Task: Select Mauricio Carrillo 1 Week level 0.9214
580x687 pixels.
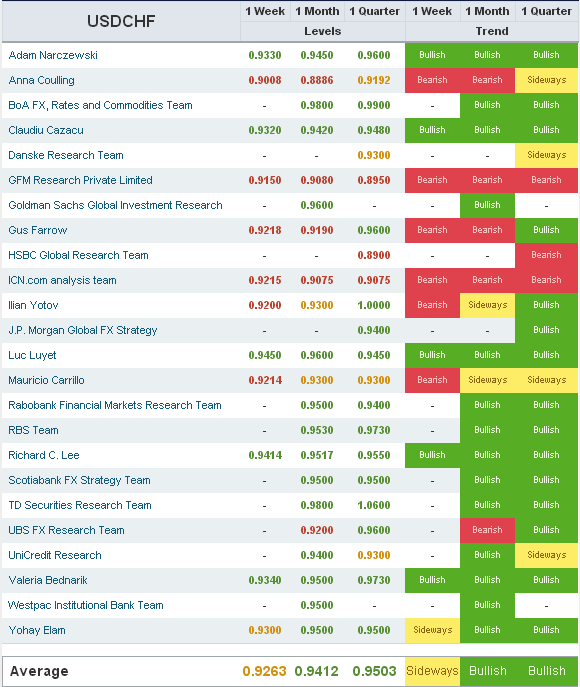Action: pyautogui.click(x=265, y=380)
